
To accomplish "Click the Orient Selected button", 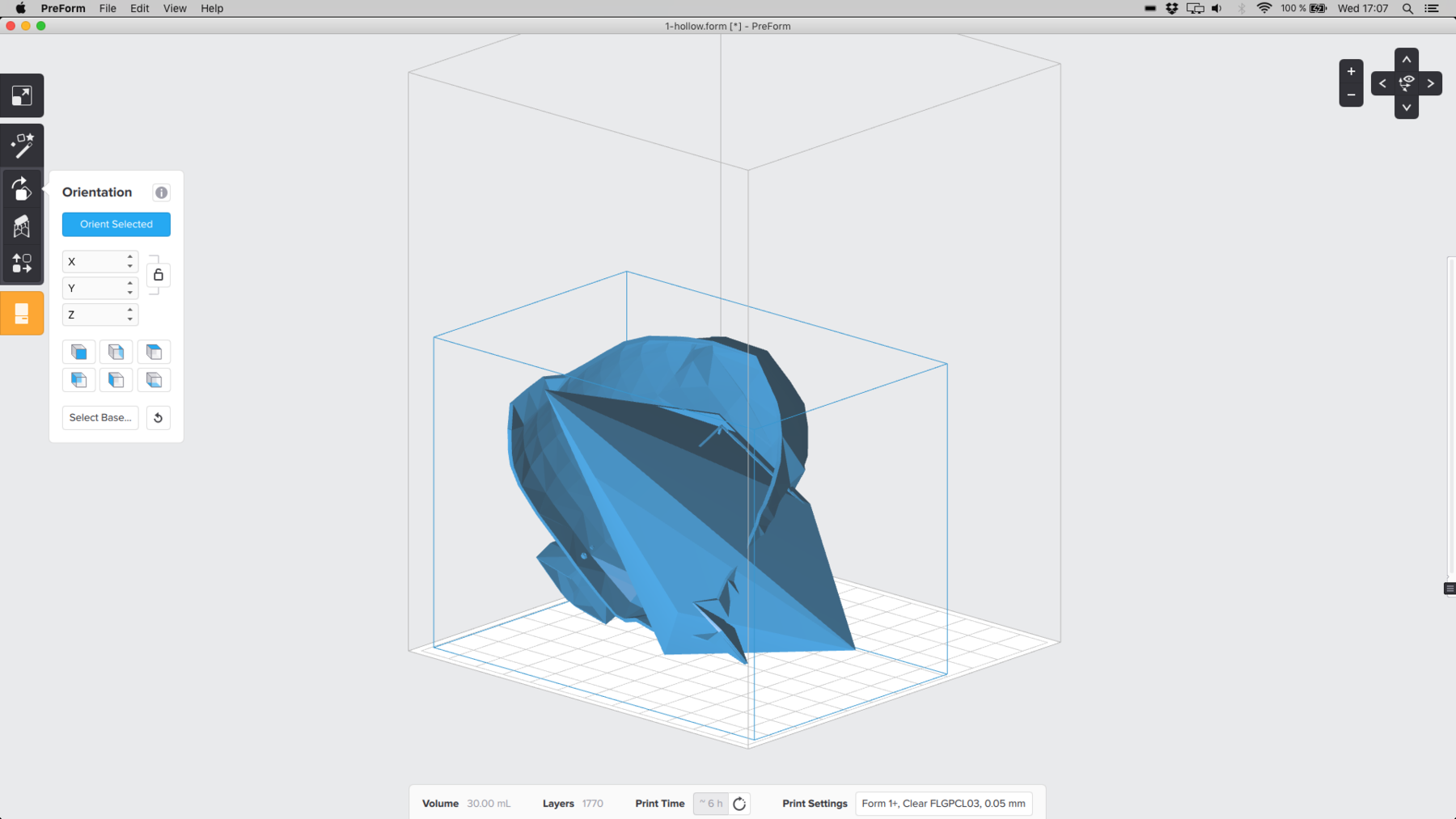I will 116,225.
